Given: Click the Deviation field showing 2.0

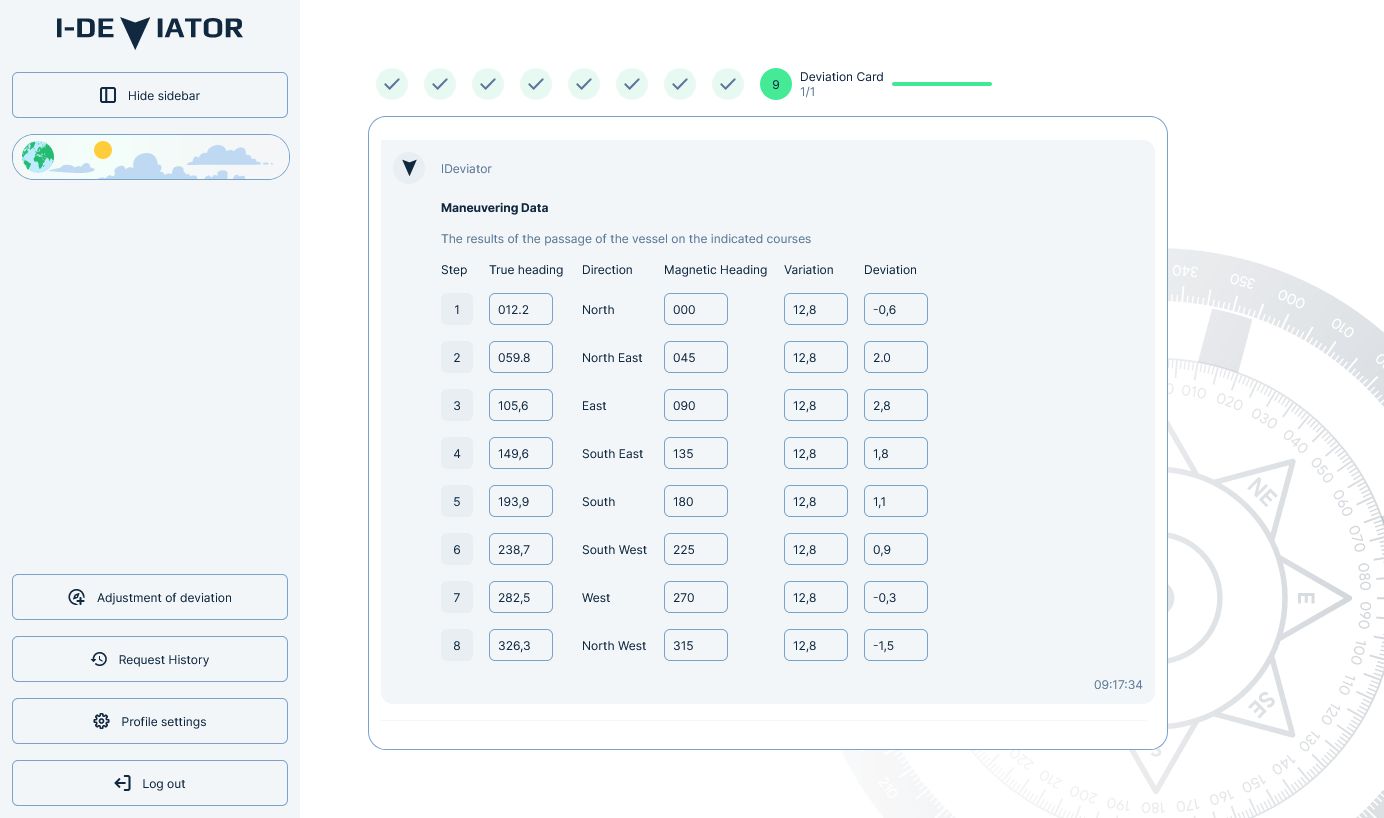Looking at the screenshot, I should (x=896, y=357).
